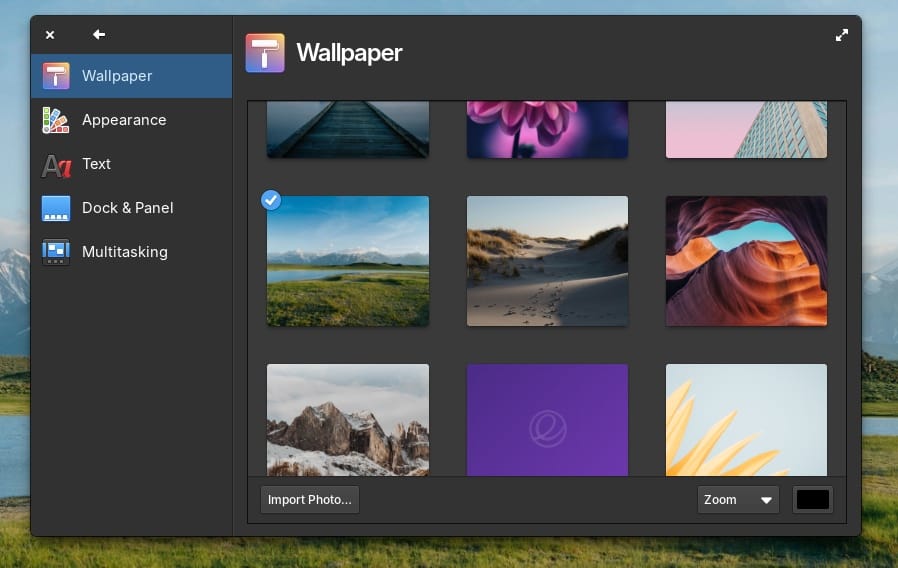Image resolution: width=898 pixels, height=568 pixels.
Task: Select the pink flower wallpaper thumbnail
Action: (547, 129)
